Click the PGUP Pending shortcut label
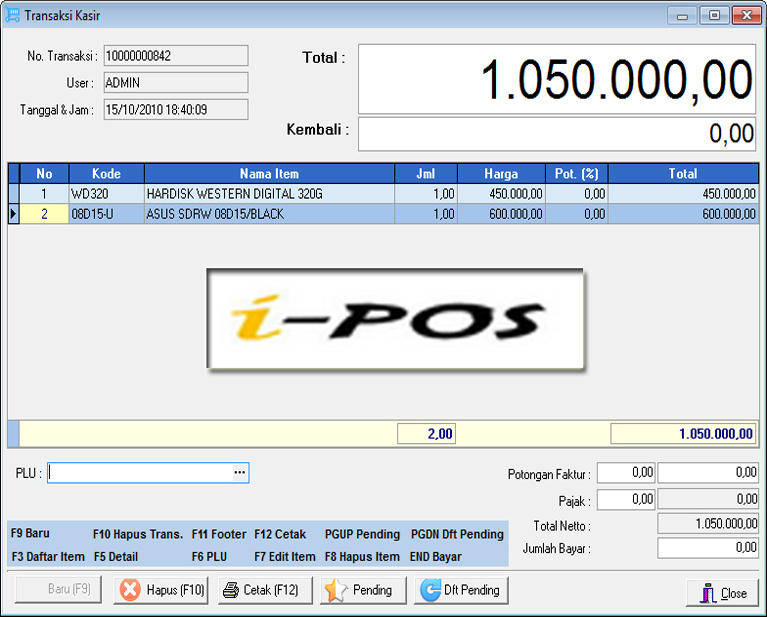 click(362, 534)
